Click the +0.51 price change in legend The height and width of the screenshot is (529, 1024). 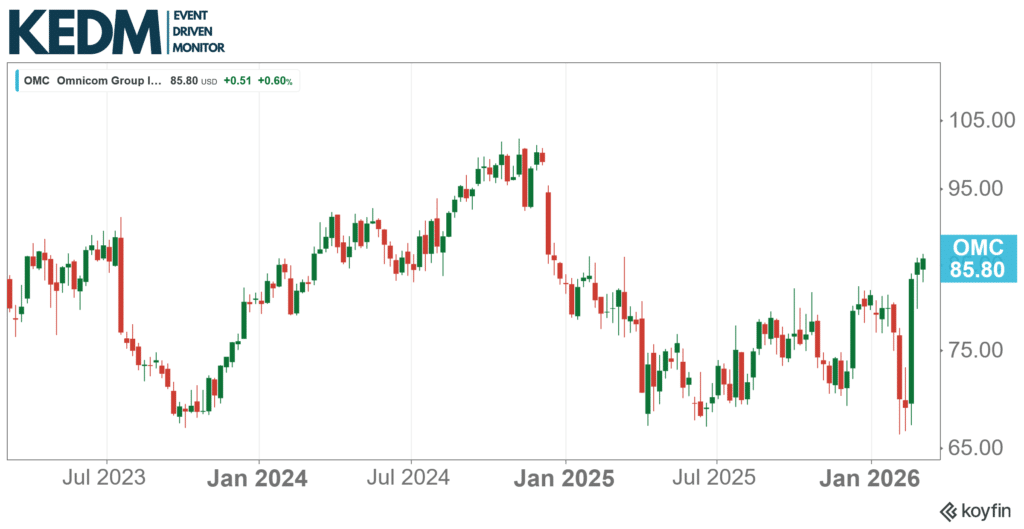tap(237, 80)
